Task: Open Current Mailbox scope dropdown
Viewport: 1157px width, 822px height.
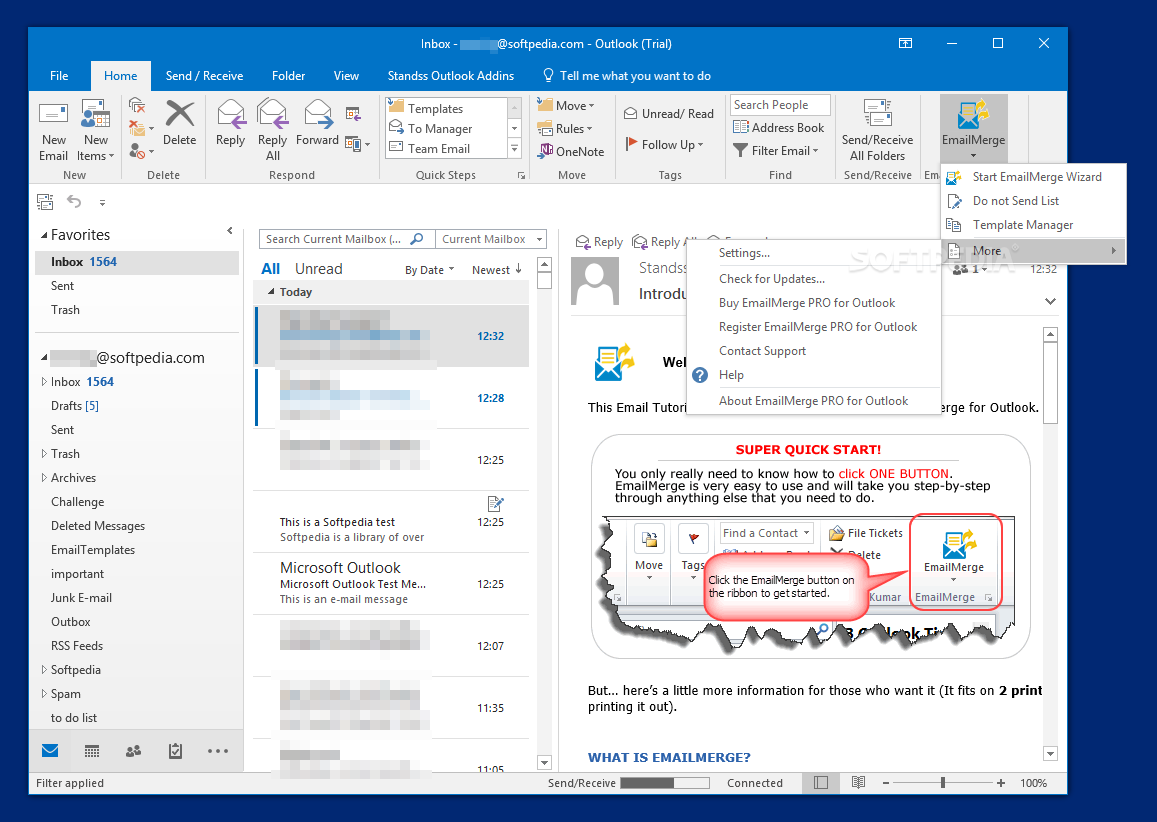Action: click(491, 239)
